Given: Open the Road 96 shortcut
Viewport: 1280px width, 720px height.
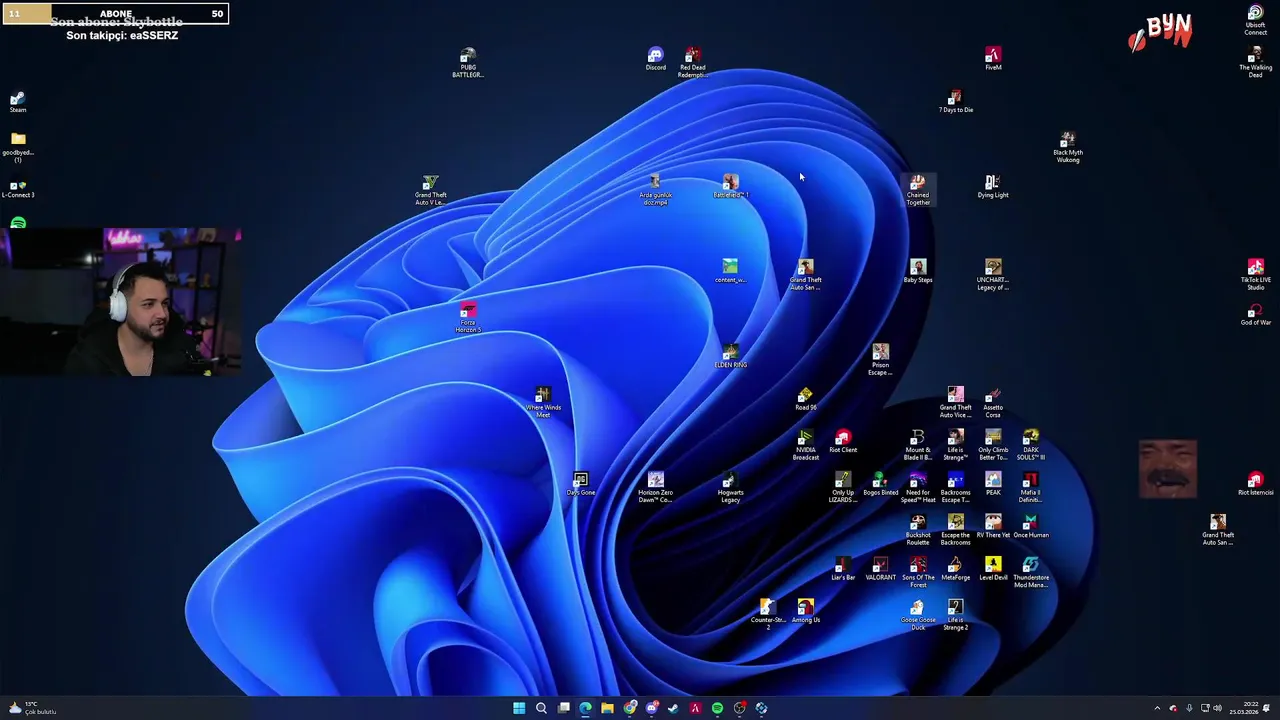Looking at the screenshot, I should tap(805, 399).
